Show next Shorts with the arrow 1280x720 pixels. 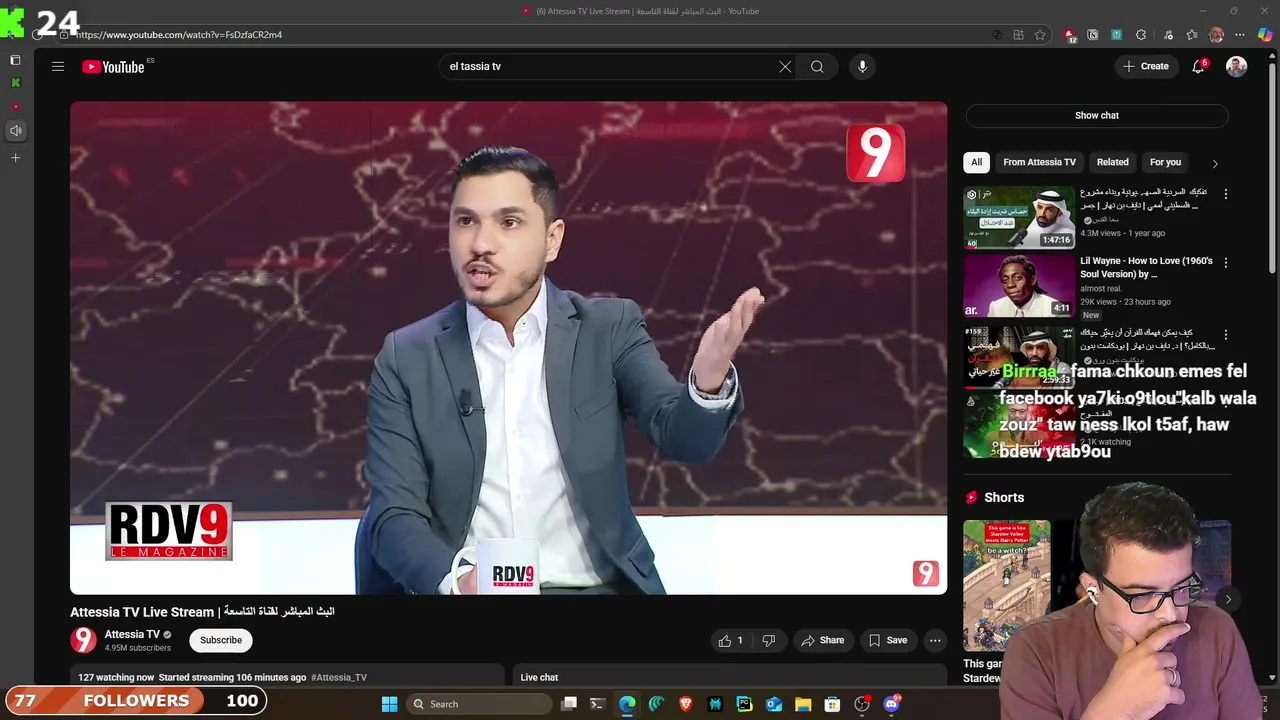(x=1228, y=600)
